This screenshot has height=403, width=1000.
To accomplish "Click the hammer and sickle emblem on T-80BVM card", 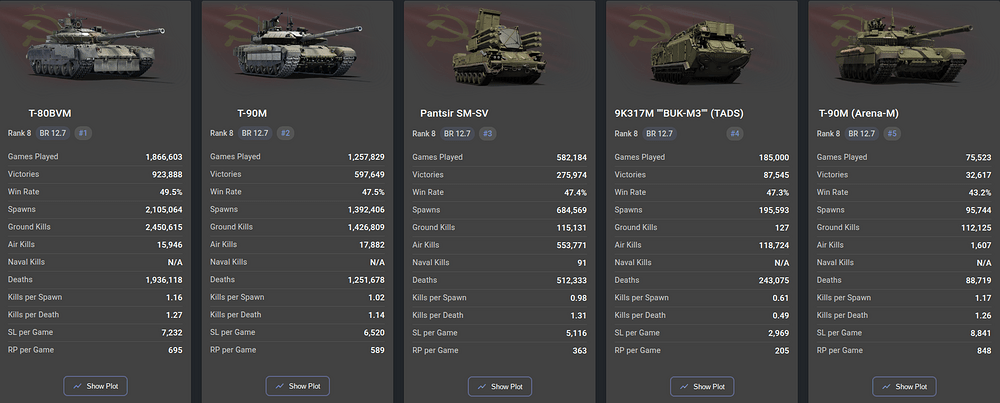I will (36, 31).
